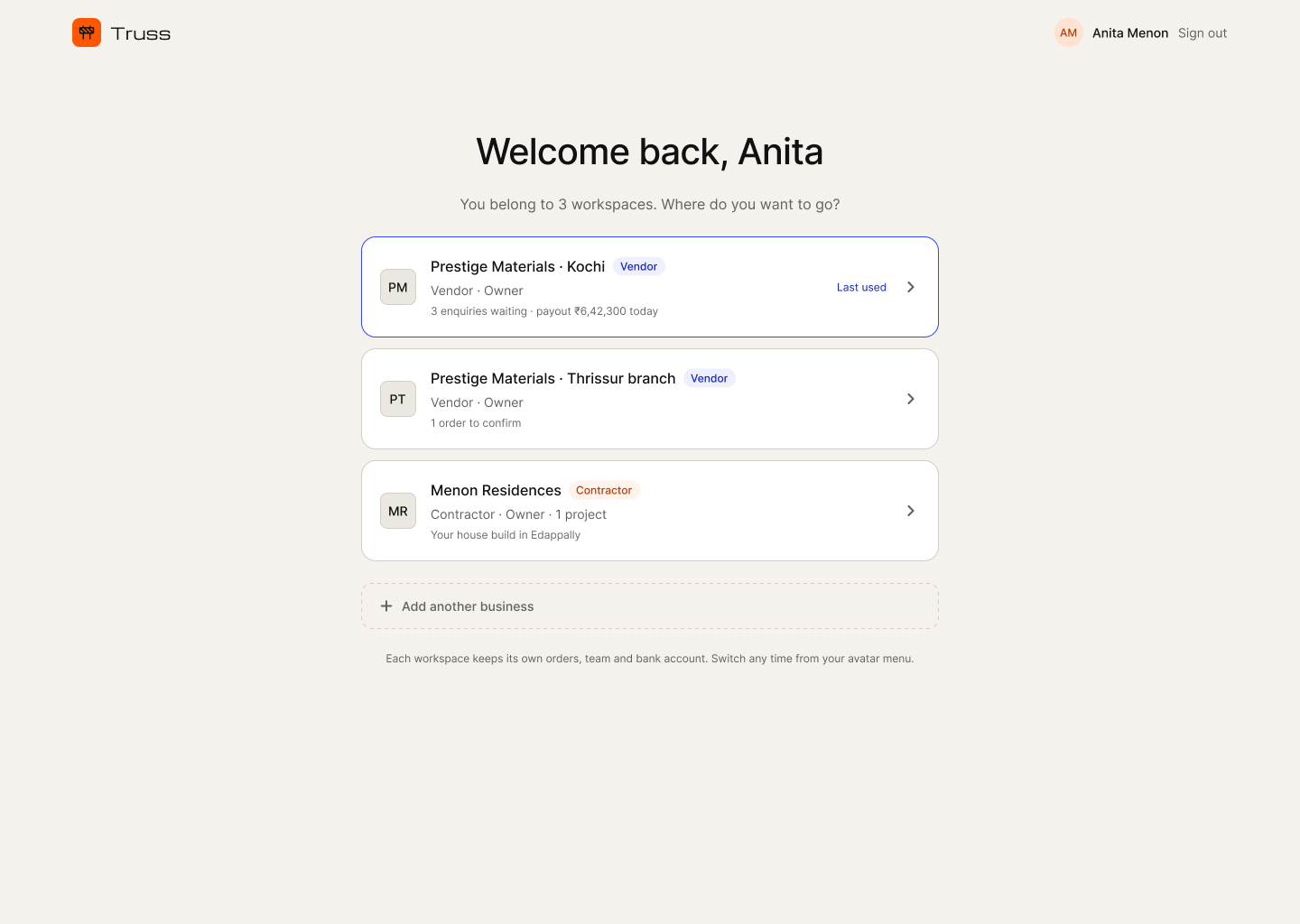Click the PT workspace initials badge

(x=398, y=399)
